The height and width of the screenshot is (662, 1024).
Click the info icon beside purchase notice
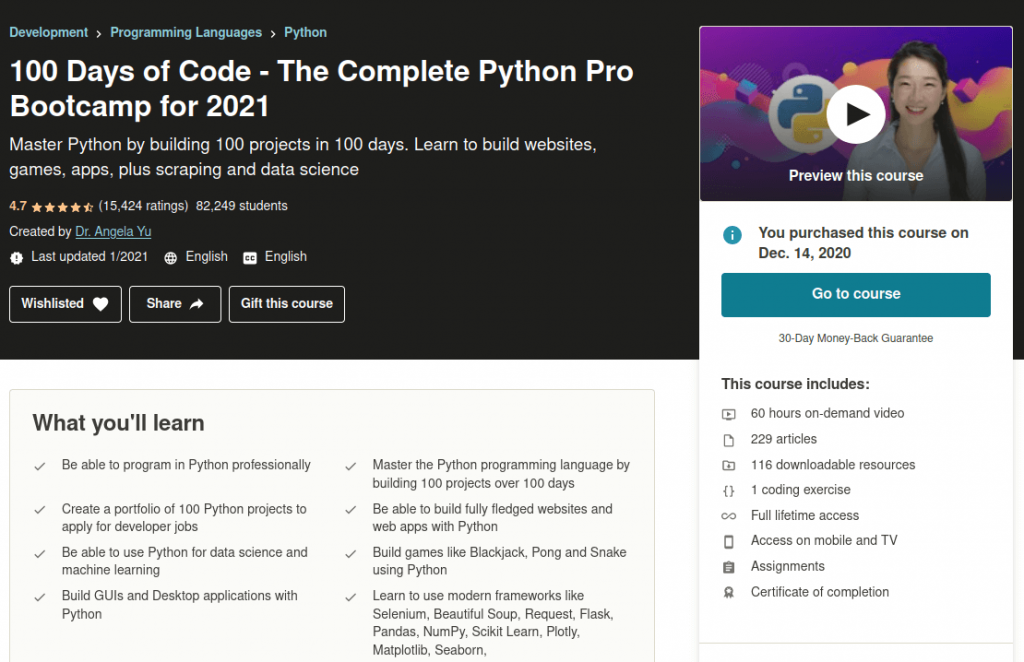[x=732, y=234]
